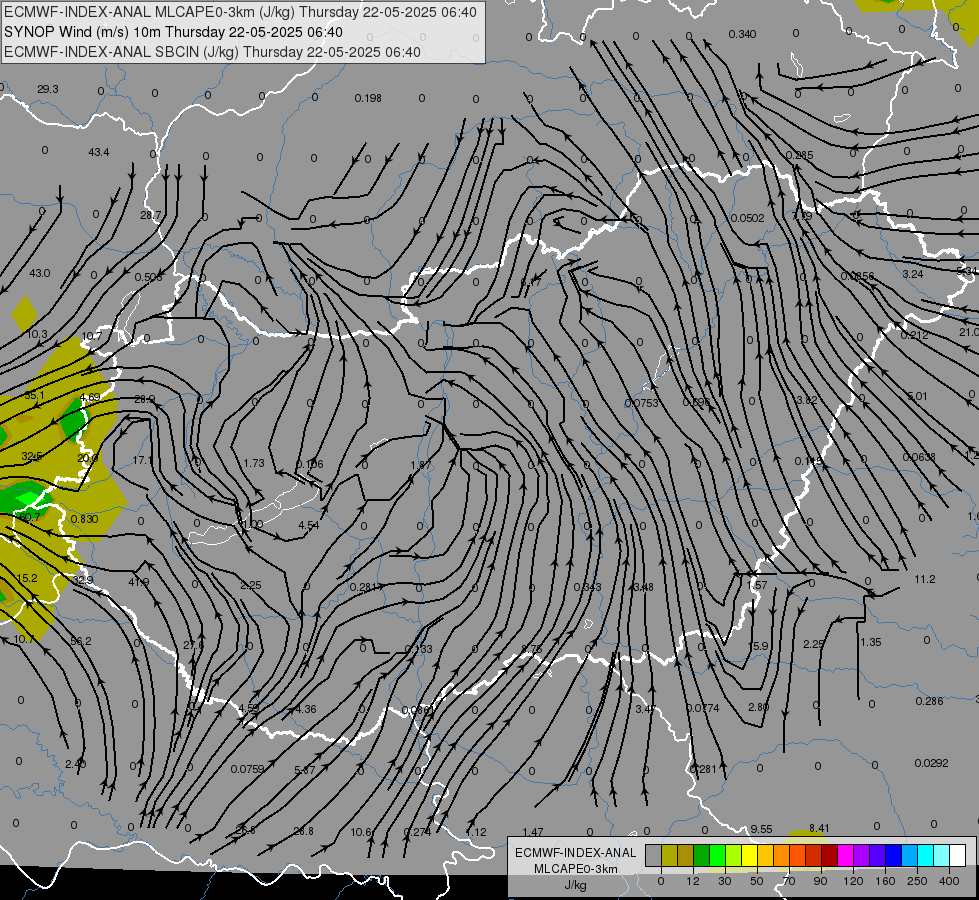Click the map value '32.5'
979x900 pixels.
coord(32,456)
